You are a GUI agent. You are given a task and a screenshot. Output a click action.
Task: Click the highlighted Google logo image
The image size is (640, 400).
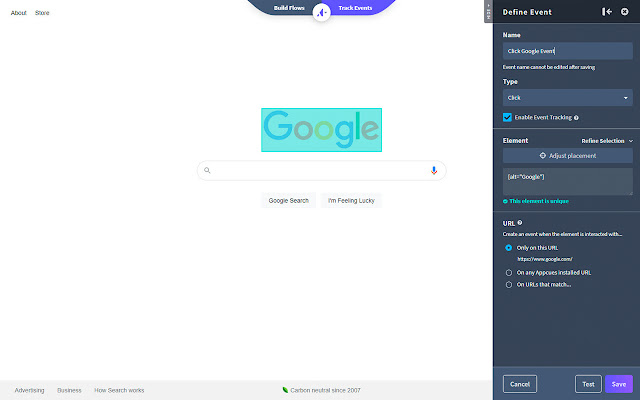tap(321, 130)
